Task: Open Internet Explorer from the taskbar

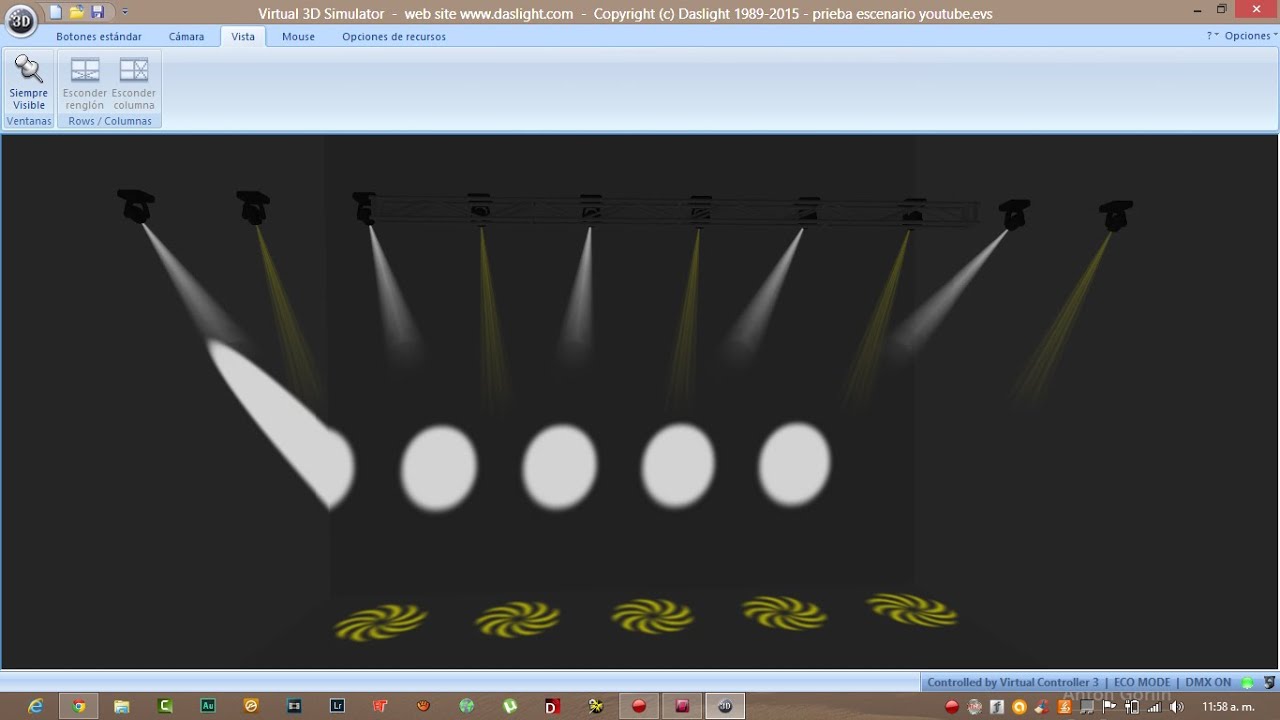Action: 35,706
